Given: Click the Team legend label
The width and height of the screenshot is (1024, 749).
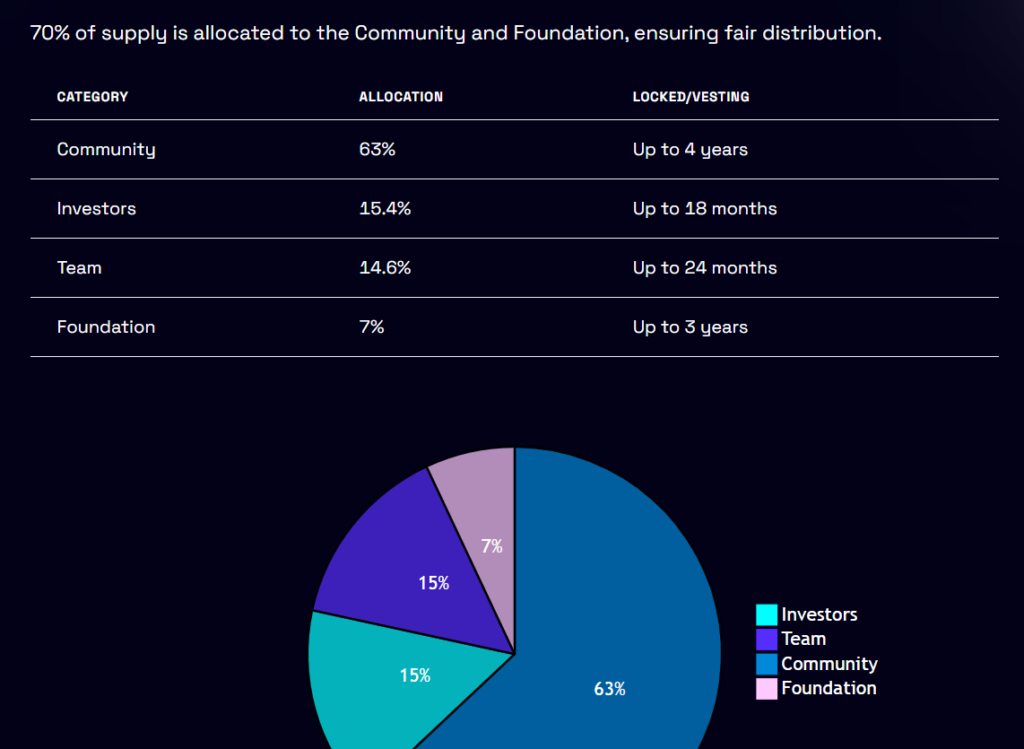Looking at the screenshot, I should click(x=803, y=639).
